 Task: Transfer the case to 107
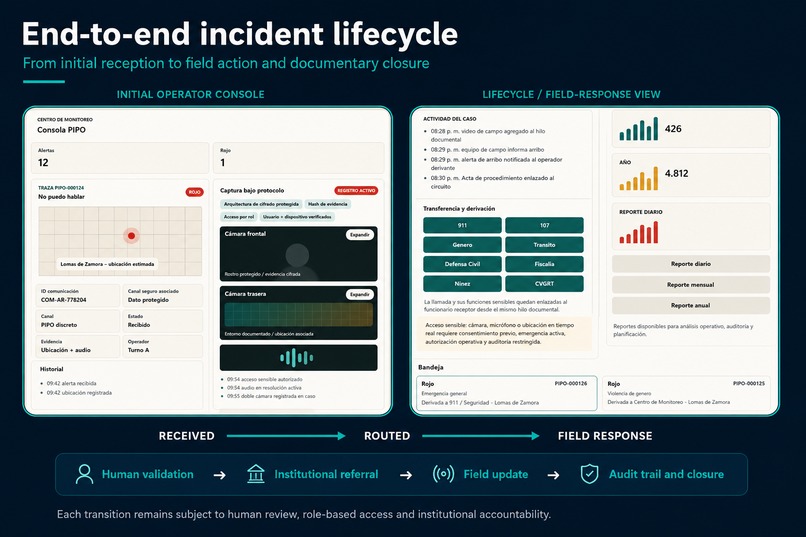544,225
